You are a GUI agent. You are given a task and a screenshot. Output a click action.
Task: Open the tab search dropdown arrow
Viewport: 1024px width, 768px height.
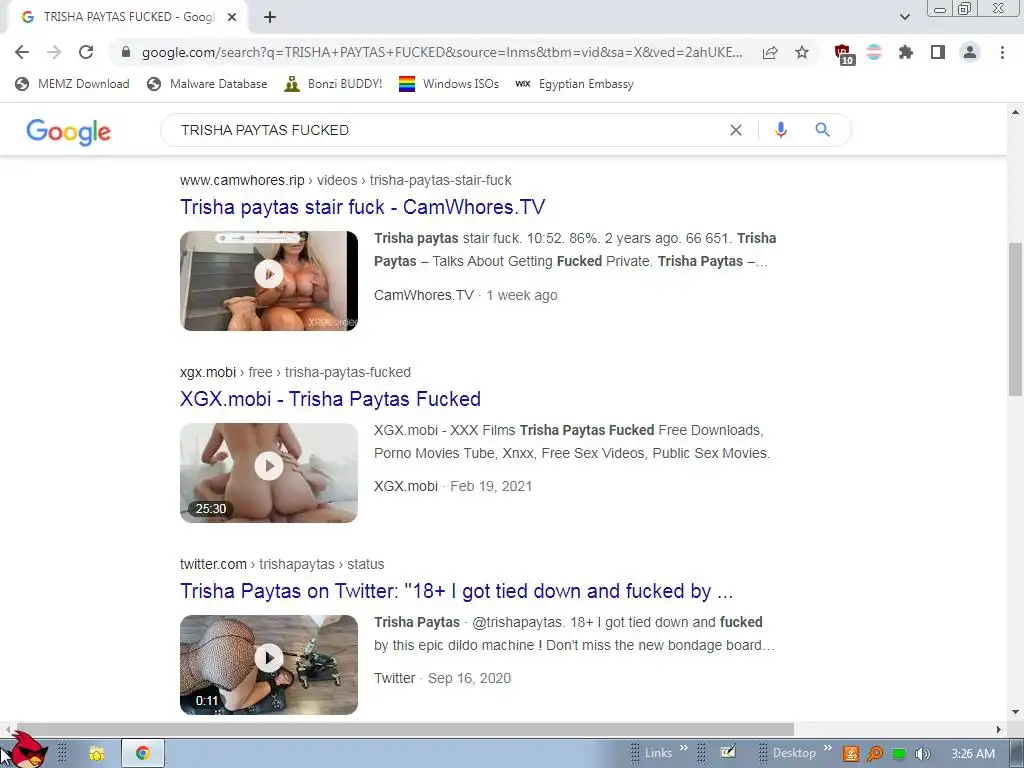click(x=904, y=17)
